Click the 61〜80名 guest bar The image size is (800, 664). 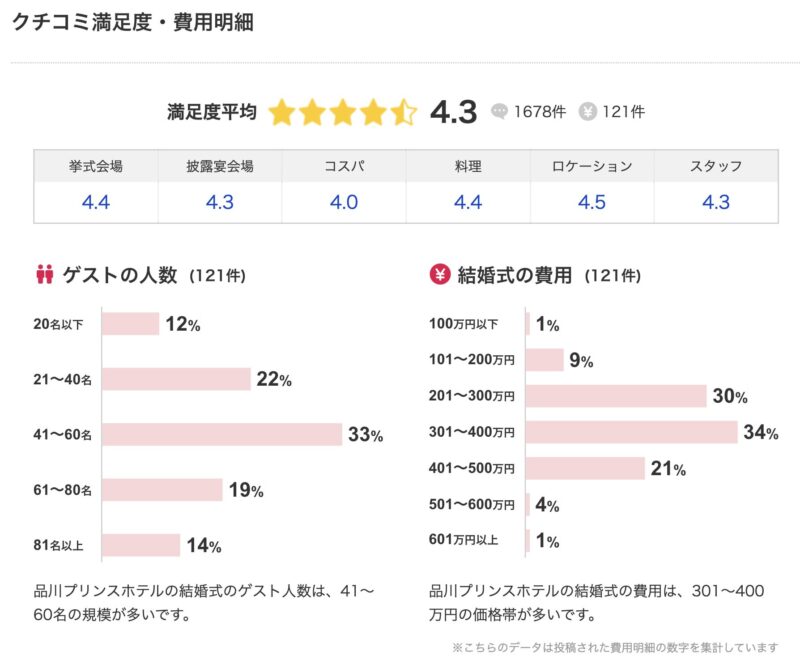(x=161, y=490)
